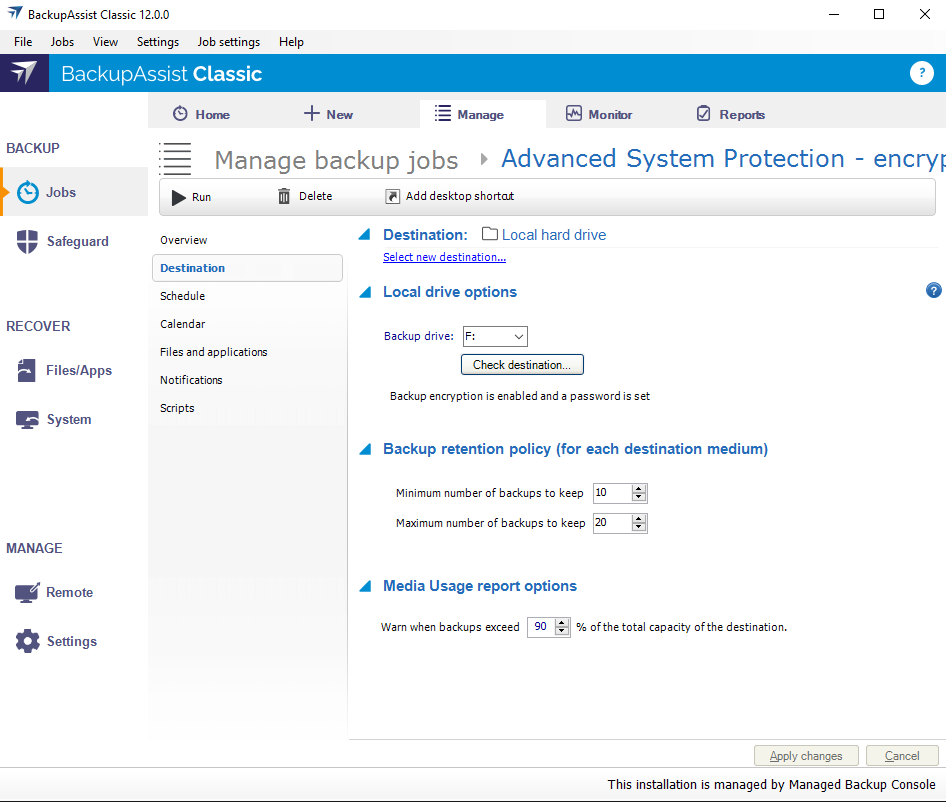This screenshot has width=946, height=802.
Task: Increase minimum number of backups to keep
Action: tap(639, 489)
